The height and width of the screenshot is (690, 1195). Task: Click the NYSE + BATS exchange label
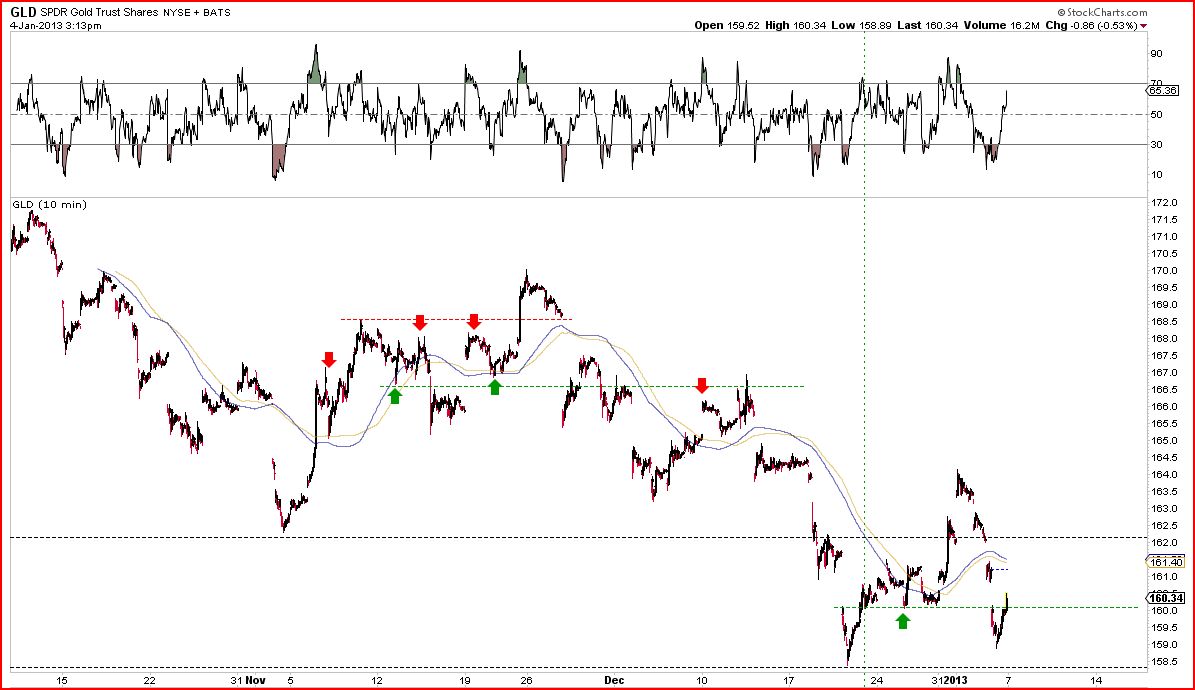click(197, 13)
